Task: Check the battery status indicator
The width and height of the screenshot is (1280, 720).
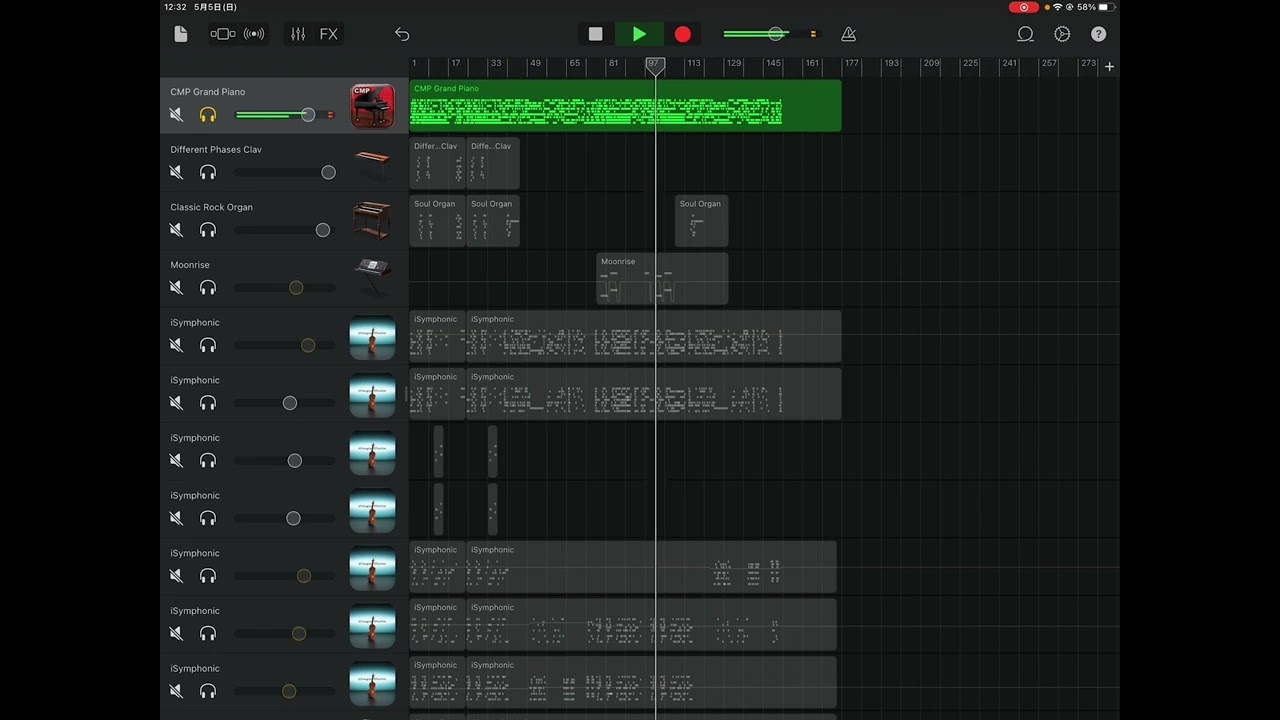Action: pos(1104,7)
